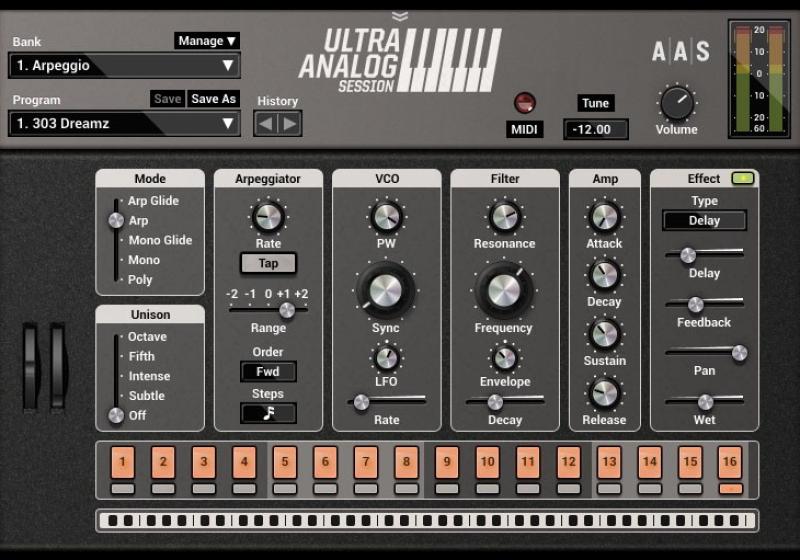800x560 pixels.
Task: Toggle the small button under step 3
Action: click(x=204, y=489)
